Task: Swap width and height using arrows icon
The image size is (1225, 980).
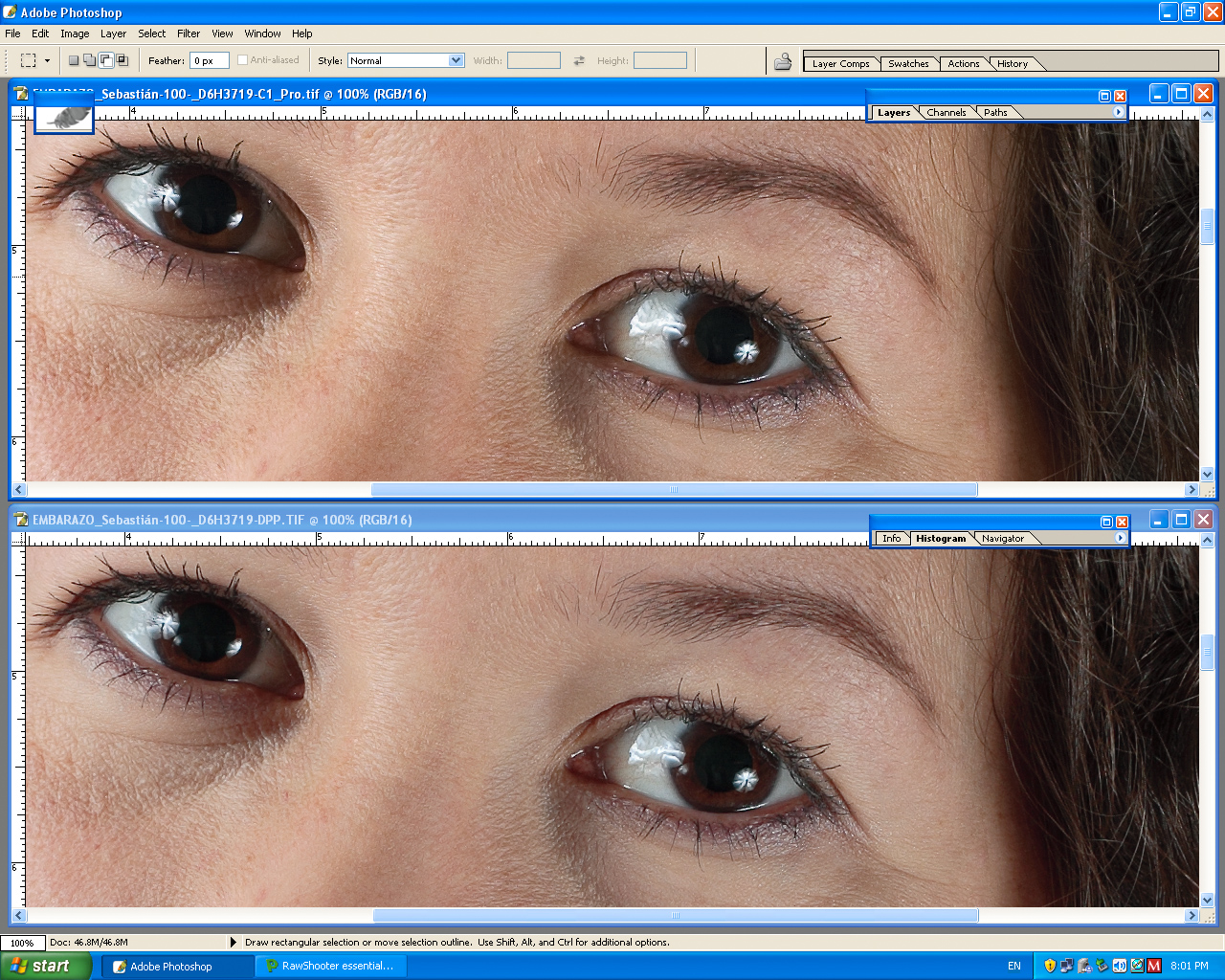Action: (579, 60)
